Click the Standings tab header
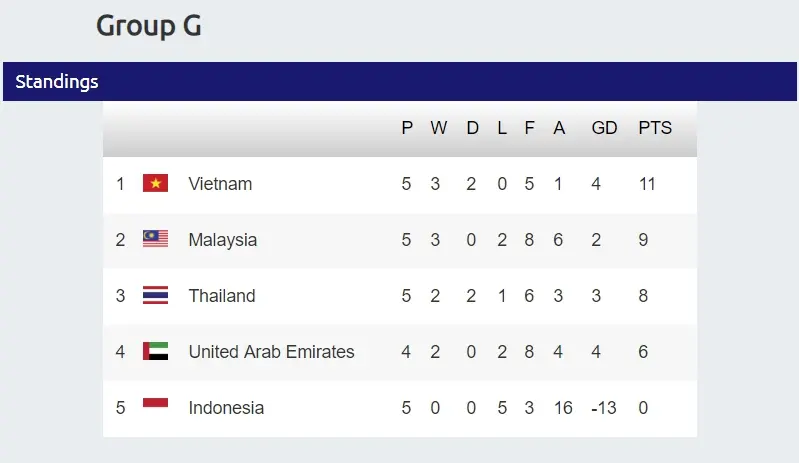 point(57,82)
